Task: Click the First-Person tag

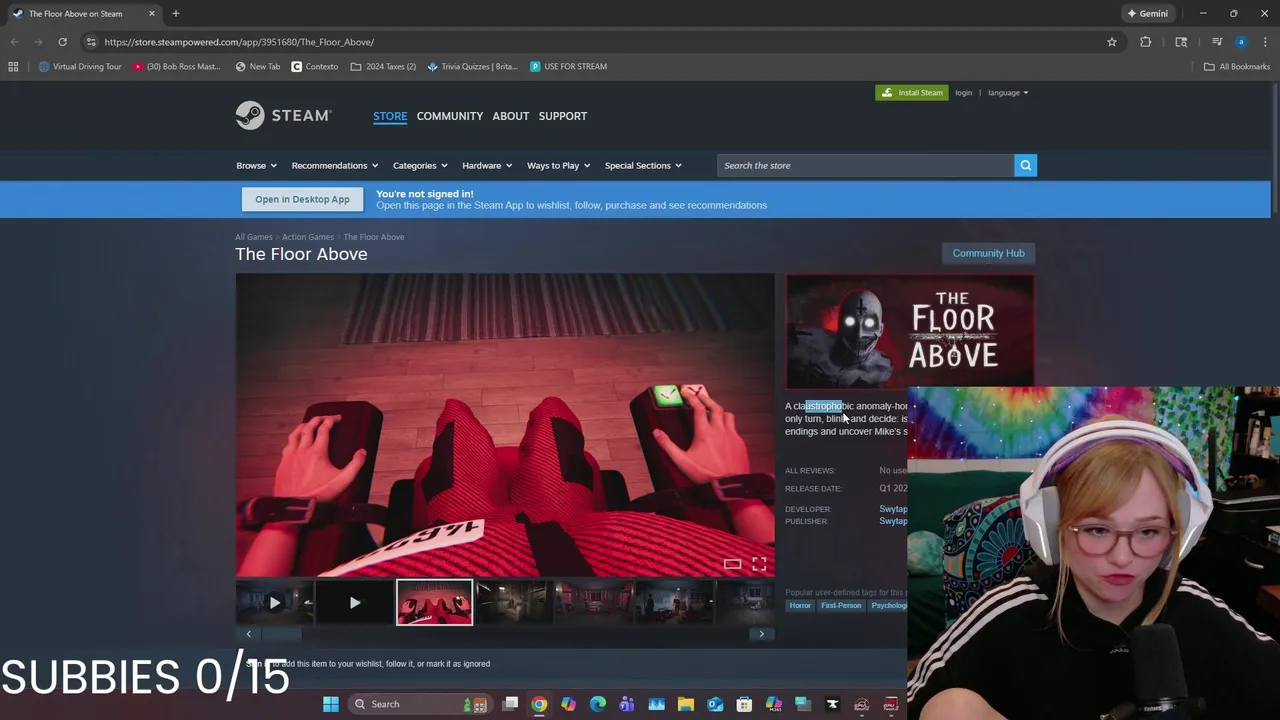Action: click(x=841, y=606)
